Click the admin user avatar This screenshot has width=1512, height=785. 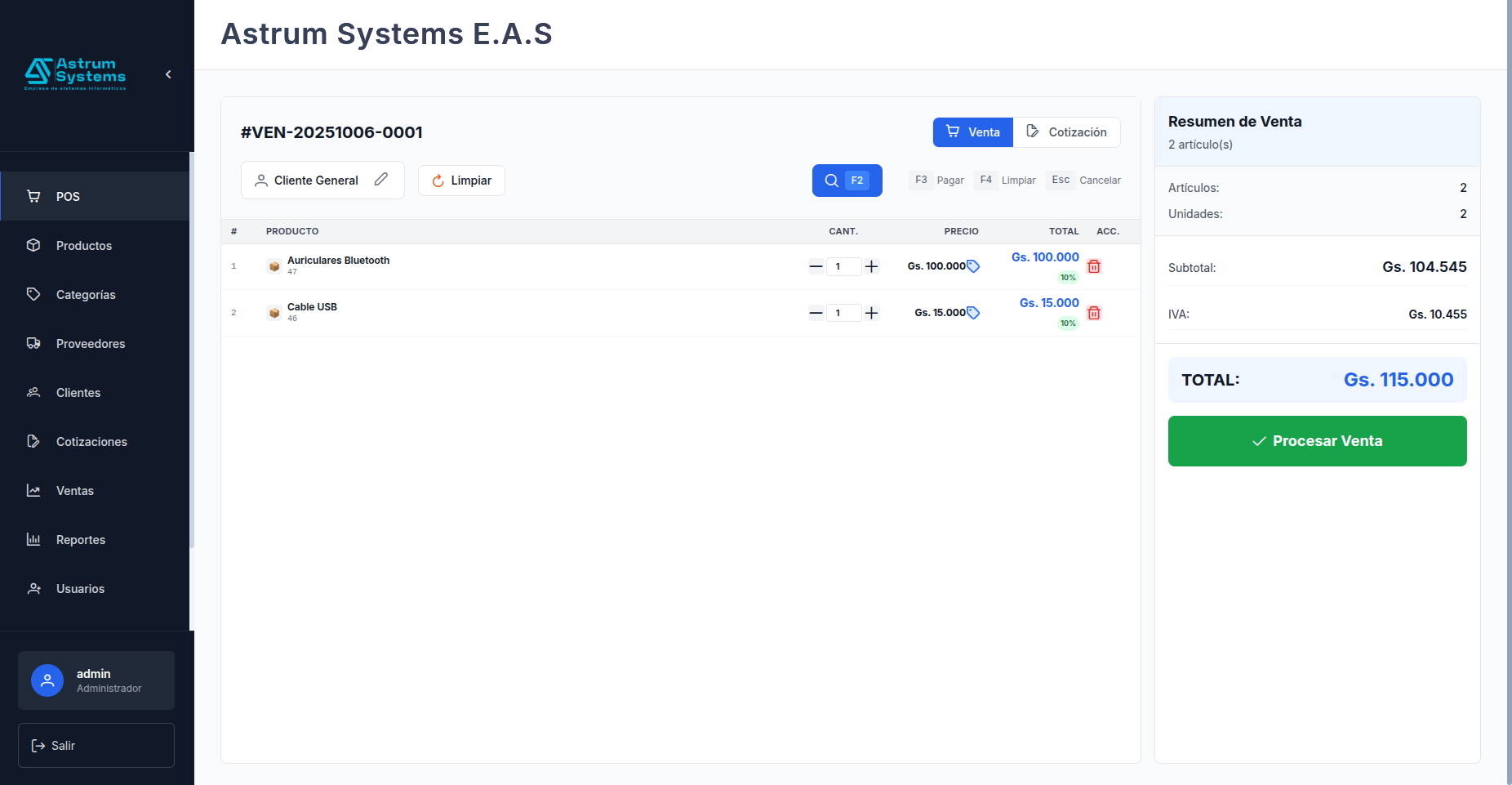[47, 680]
